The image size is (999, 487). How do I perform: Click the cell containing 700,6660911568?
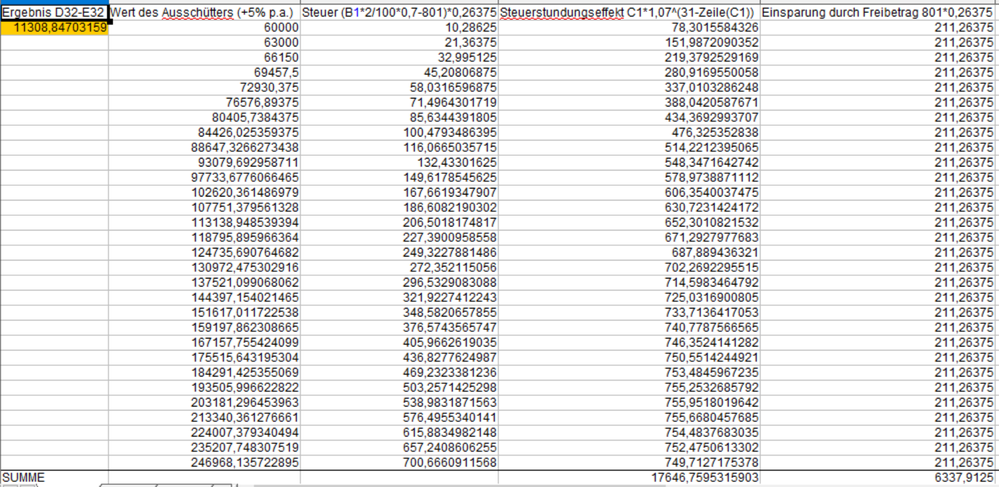pyautogui.click(x=398, y=463)
